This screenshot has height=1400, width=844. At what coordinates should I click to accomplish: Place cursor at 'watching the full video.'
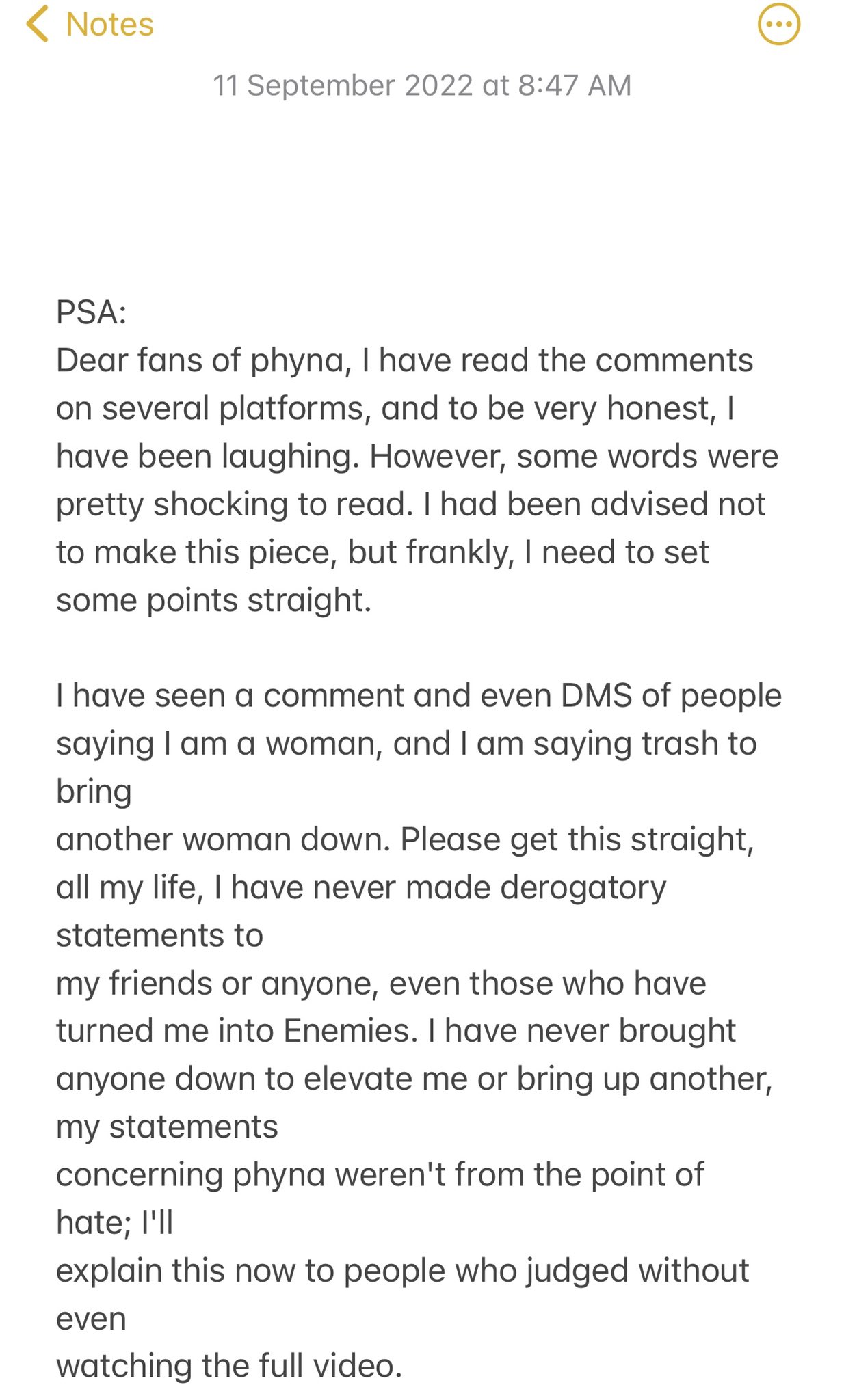(x=229, y=1366)
